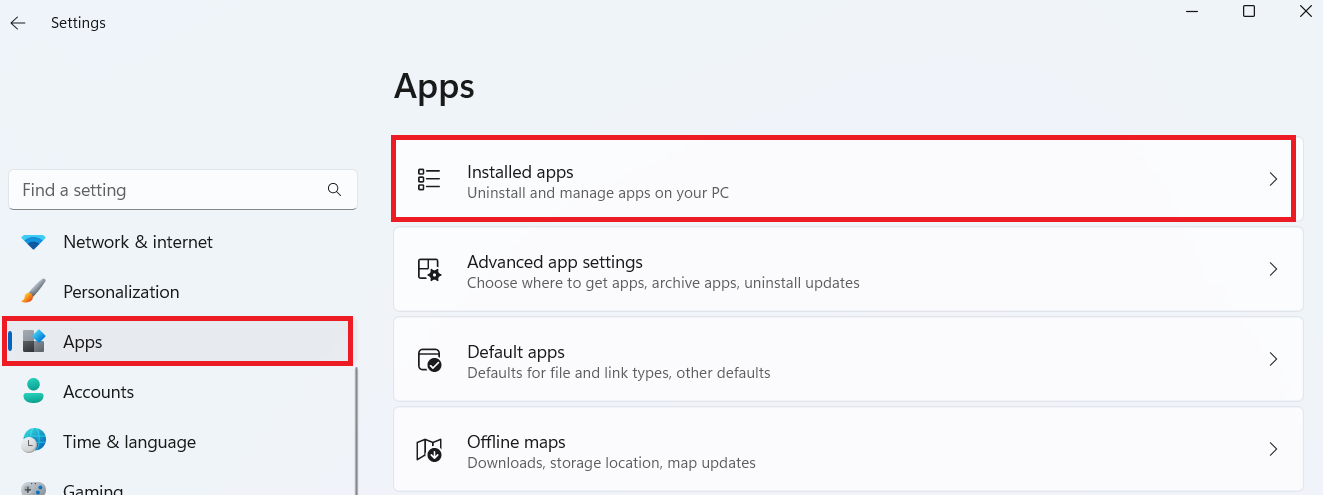Image resolution: width=1323 pixels, height=495 pixels.
Task: Click the Time & language clock icon
Action: (34, 442)
